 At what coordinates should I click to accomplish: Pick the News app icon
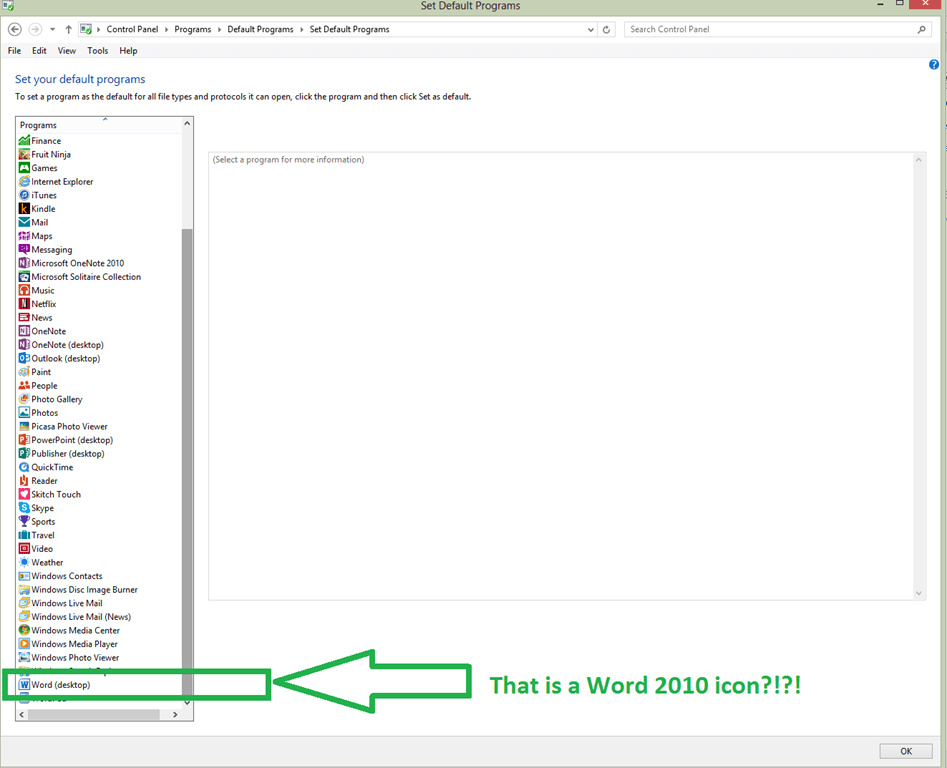click(x=24, y=318)
